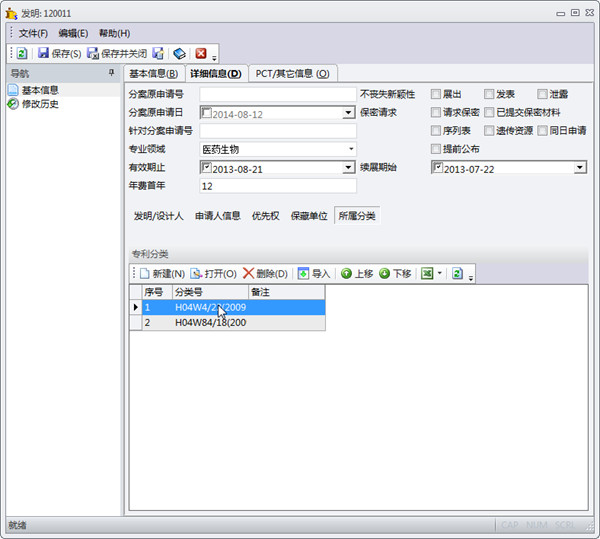Open the 文件(F) menu
This screenshot has width=600, height=539.
[x=33, y=33]
